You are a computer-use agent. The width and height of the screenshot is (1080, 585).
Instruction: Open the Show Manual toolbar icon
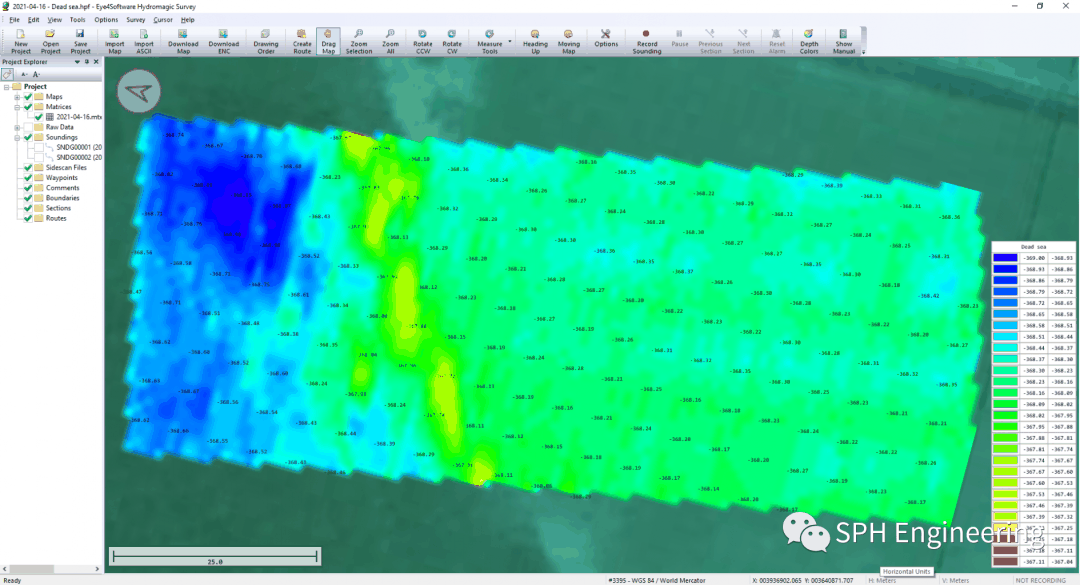pyautogui.click(x=844, y=40)
